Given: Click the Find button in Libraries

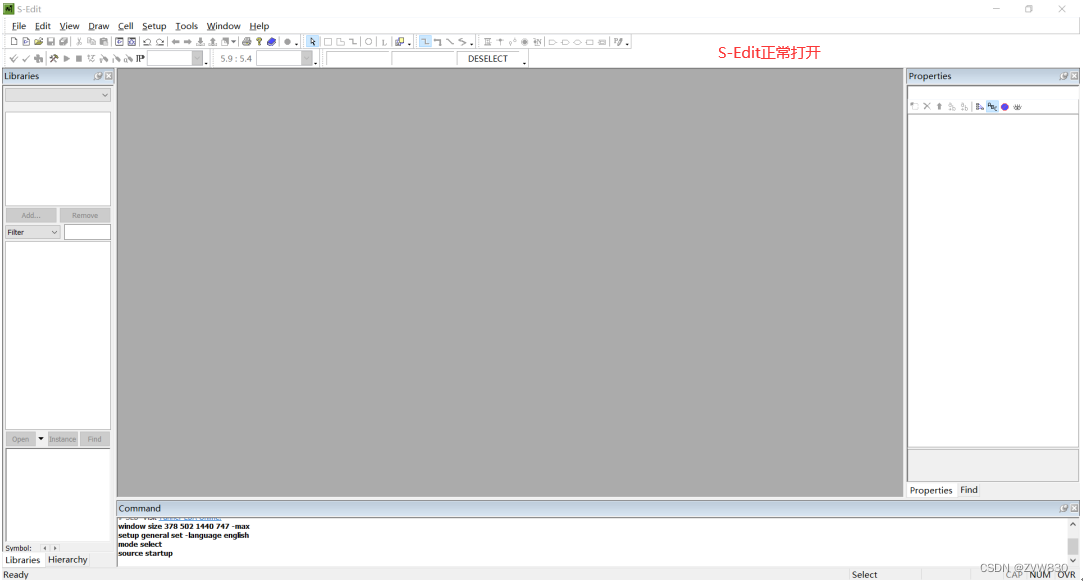Looking at the screenshot, I should pyautogui.click(x=95, y=439).
